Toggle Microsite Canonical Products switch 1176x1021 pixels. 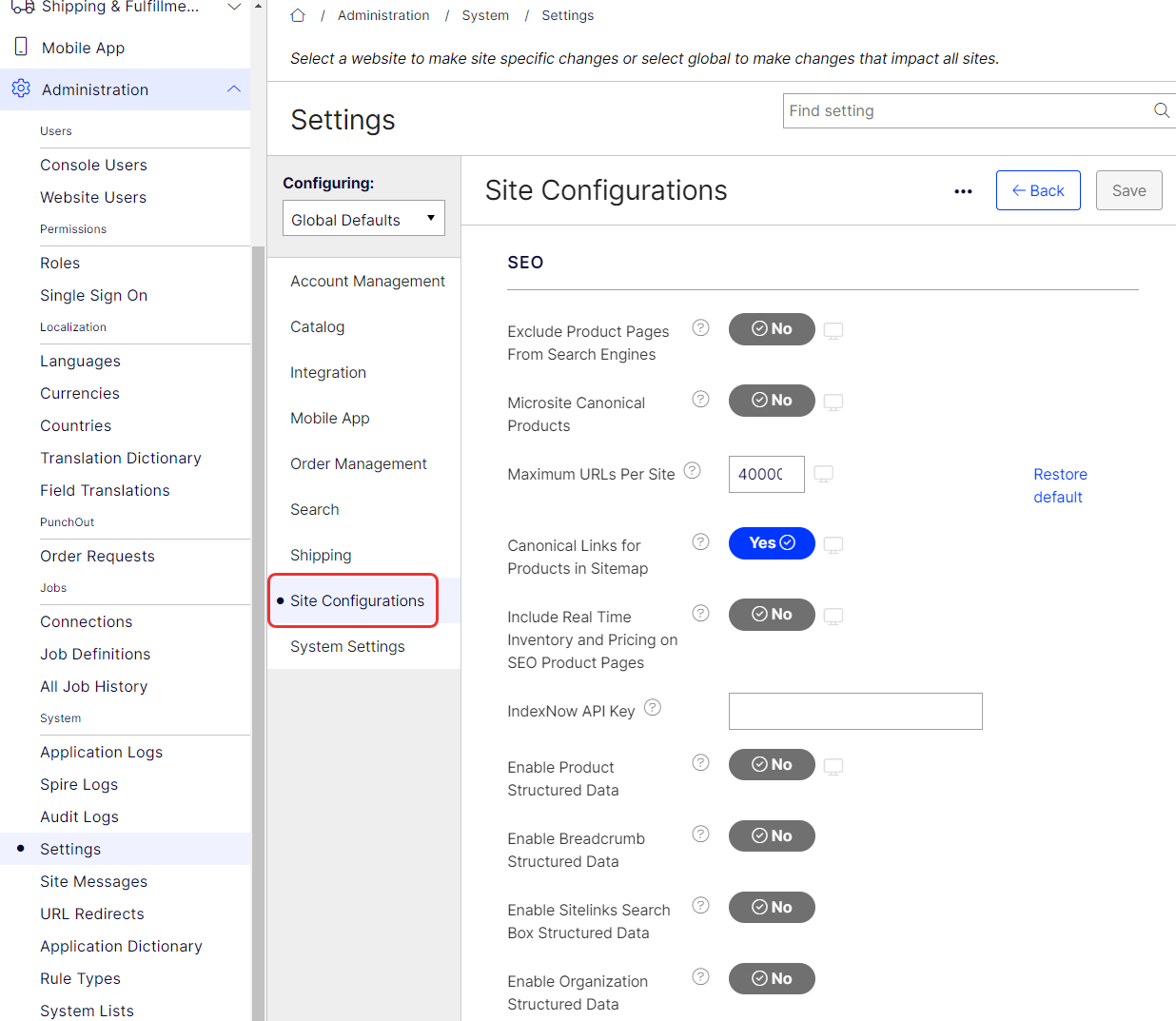click(772, 401)
